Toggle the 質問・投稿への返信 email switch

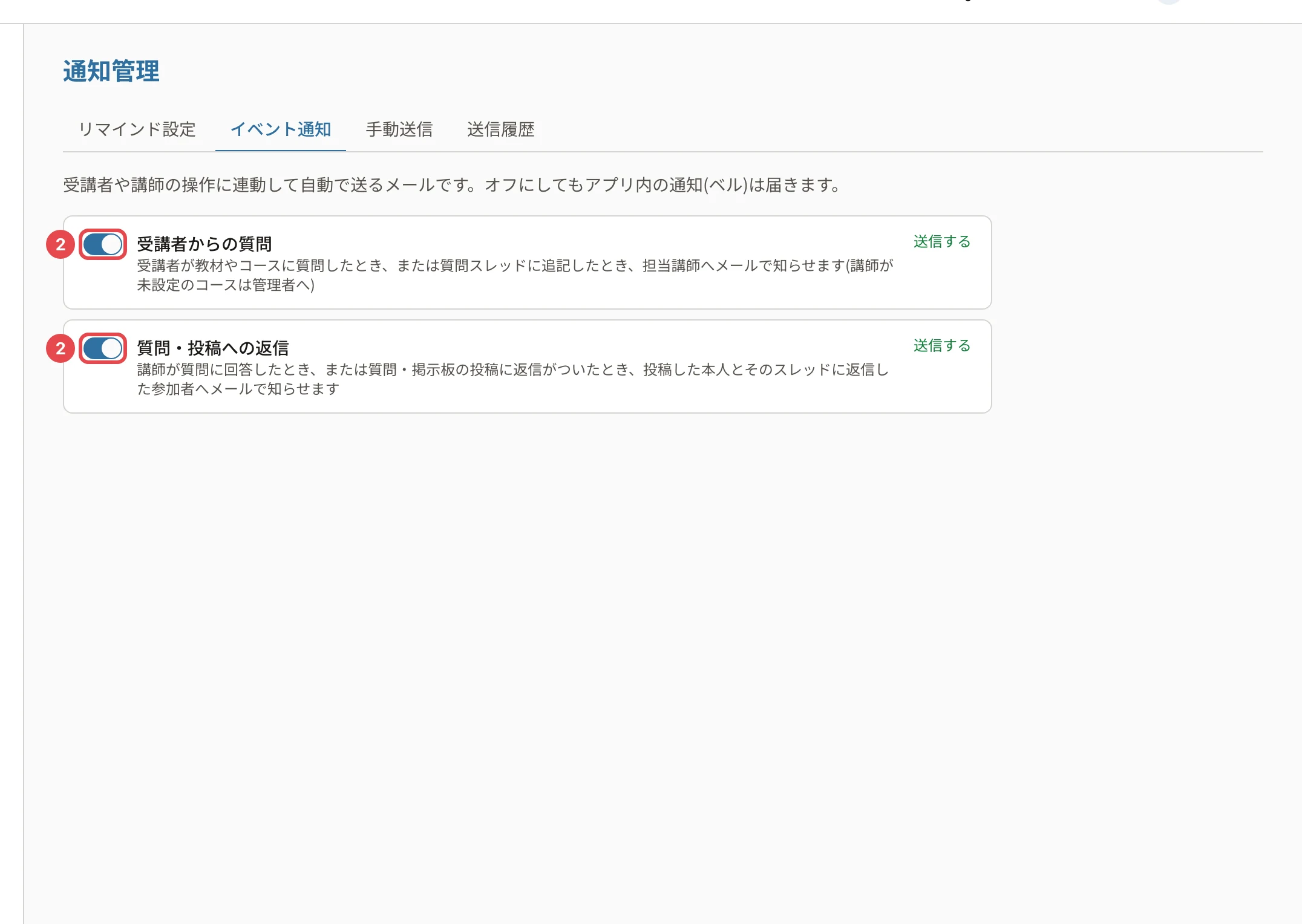pos(103,348)
